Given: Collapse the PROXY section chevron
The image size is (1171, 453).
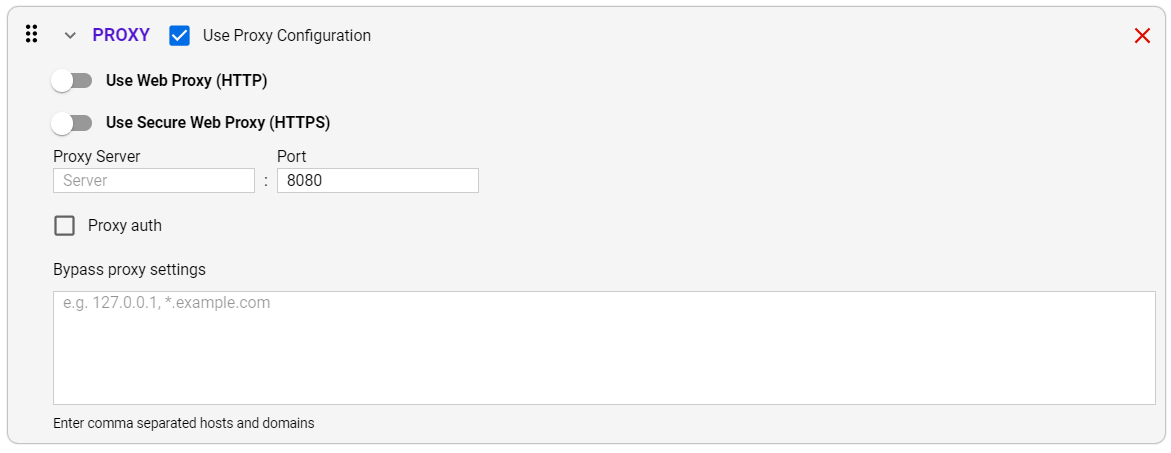Looking at the screenshot, I should coord(70,35).
